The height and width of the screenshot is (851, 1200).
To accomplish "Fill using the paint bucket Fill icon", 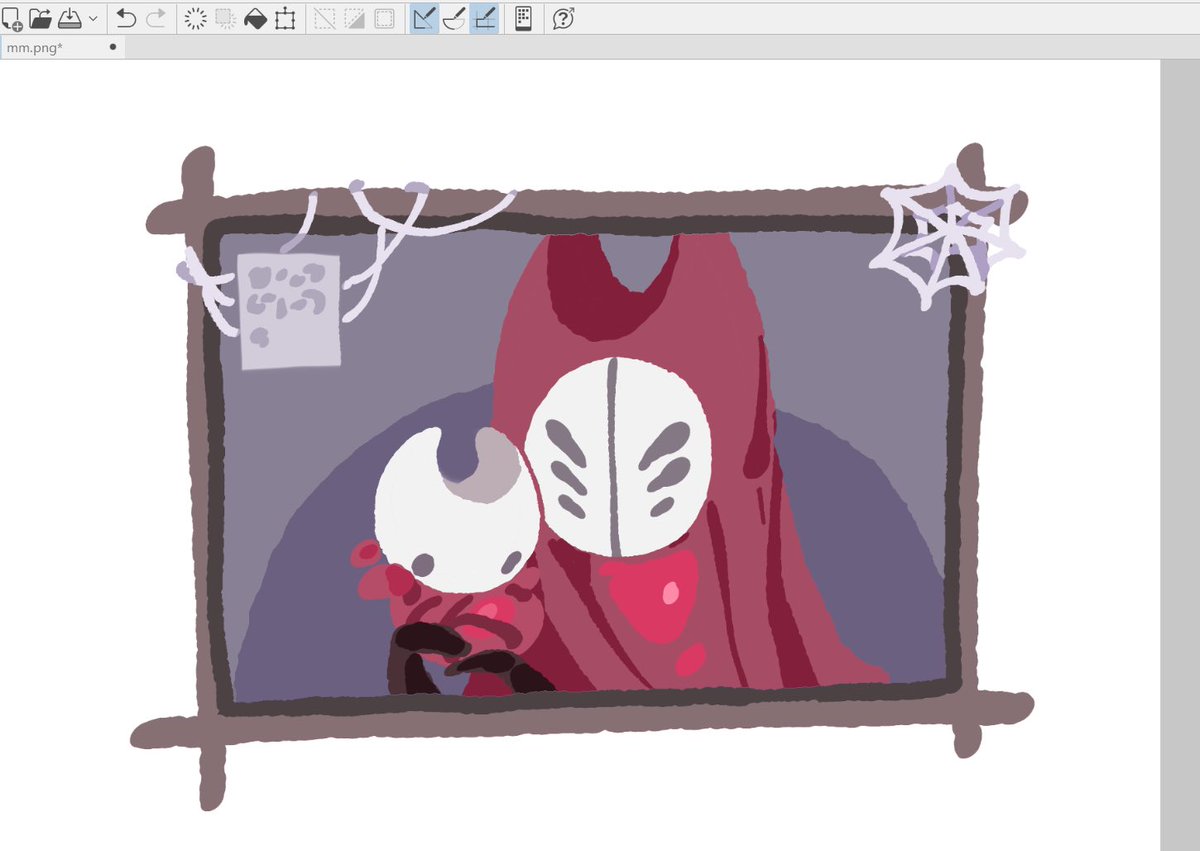I will pos(256,18).
